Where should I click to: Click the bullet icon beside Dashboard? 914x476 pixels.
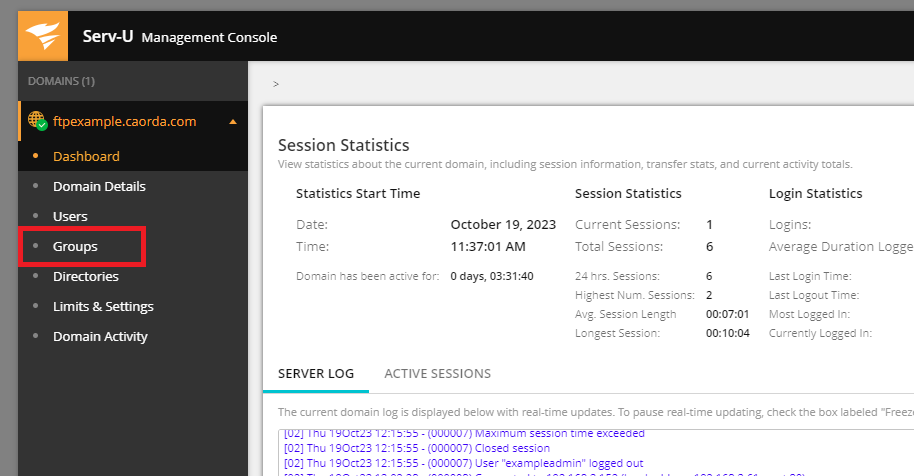36,156
